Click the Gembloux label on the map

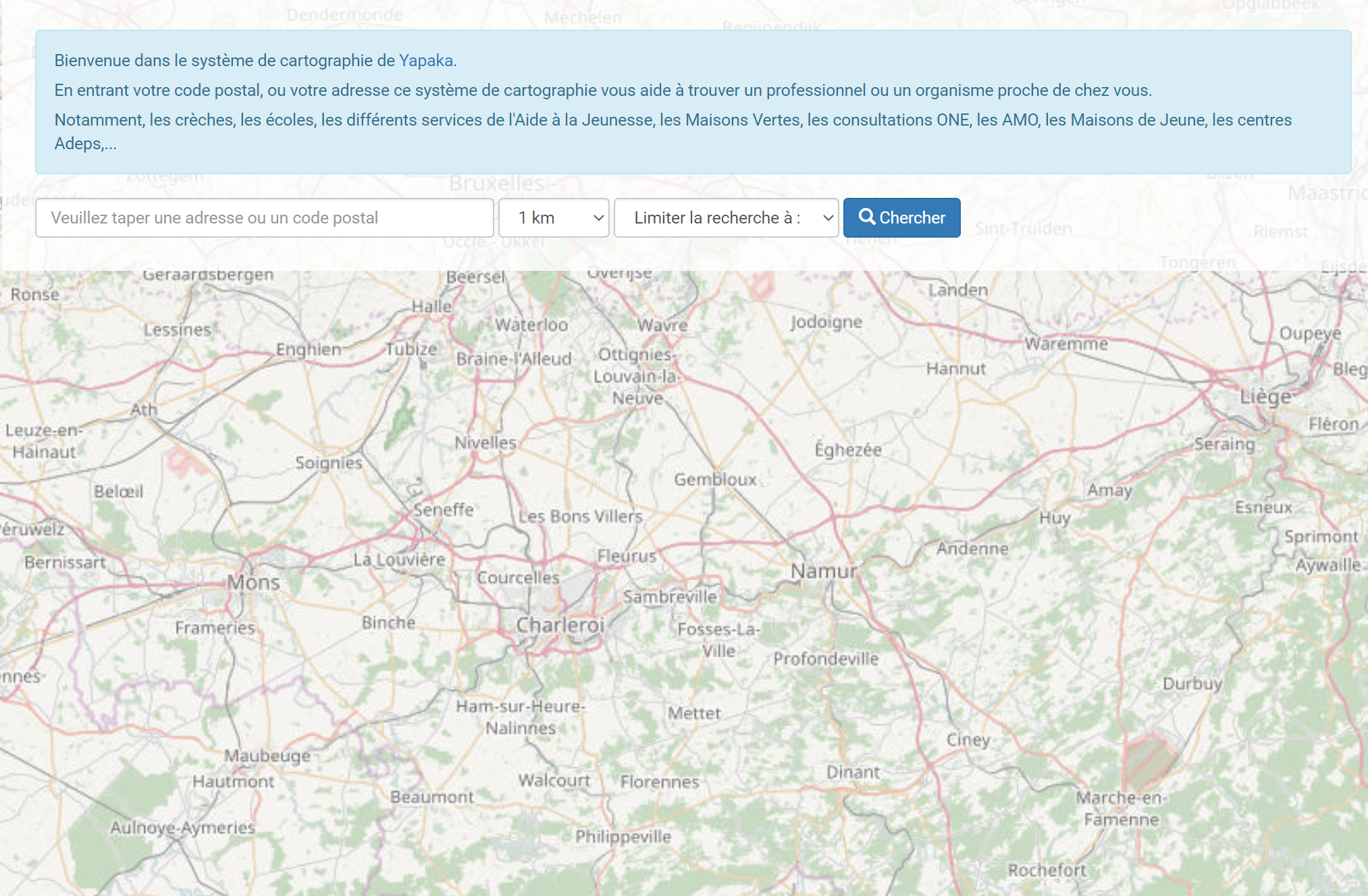(x=715, y=479)
